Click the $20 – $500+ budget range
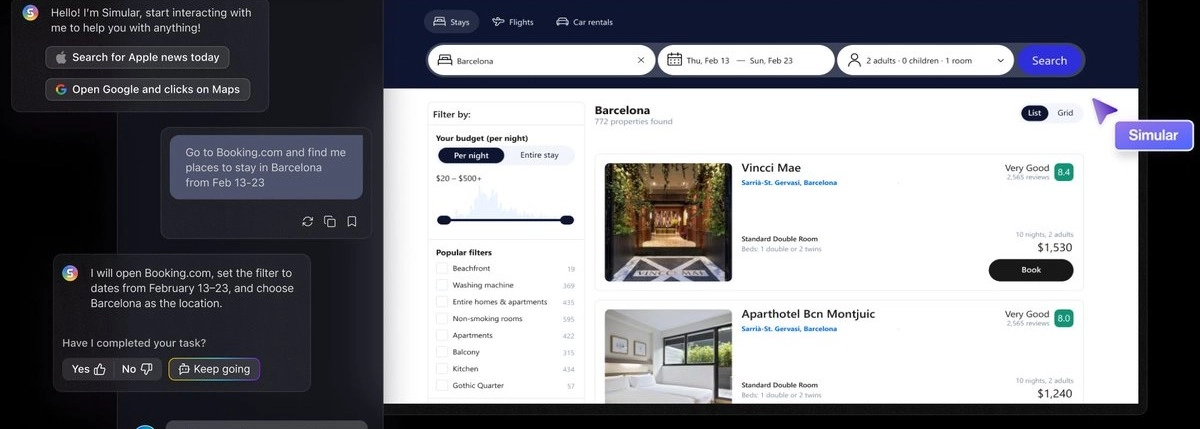1200x429 pixels. point(458,178)
